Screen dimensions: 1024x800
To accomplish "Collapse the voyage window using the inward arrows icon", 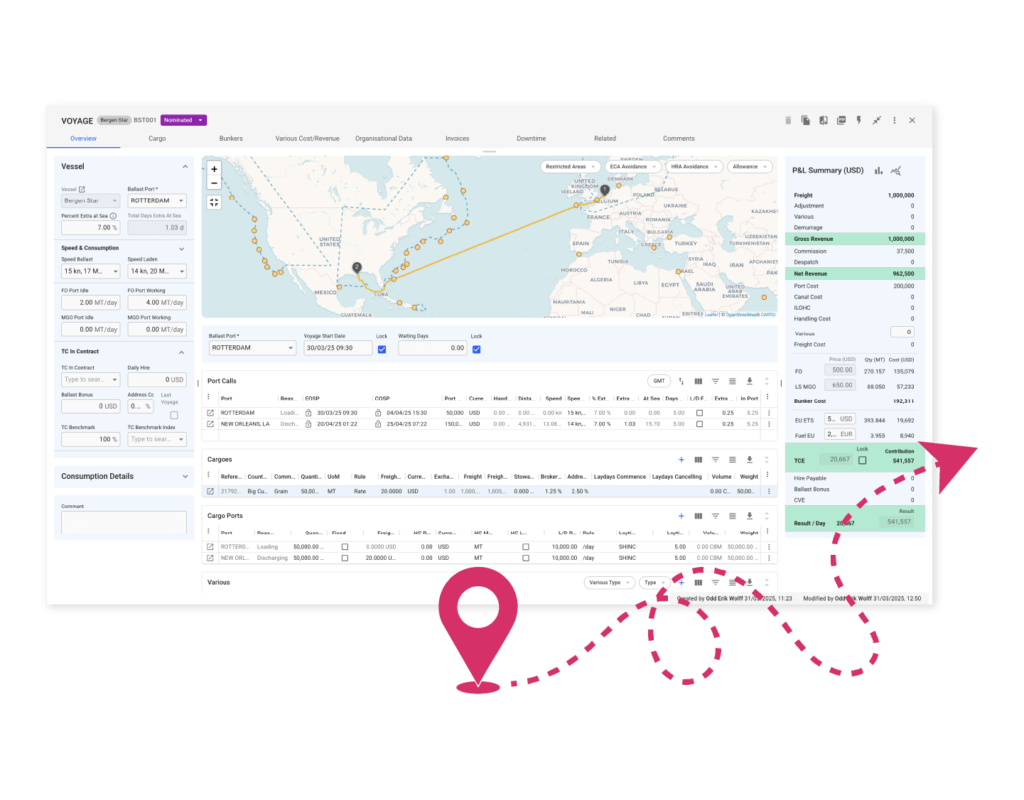I will 876,120.
